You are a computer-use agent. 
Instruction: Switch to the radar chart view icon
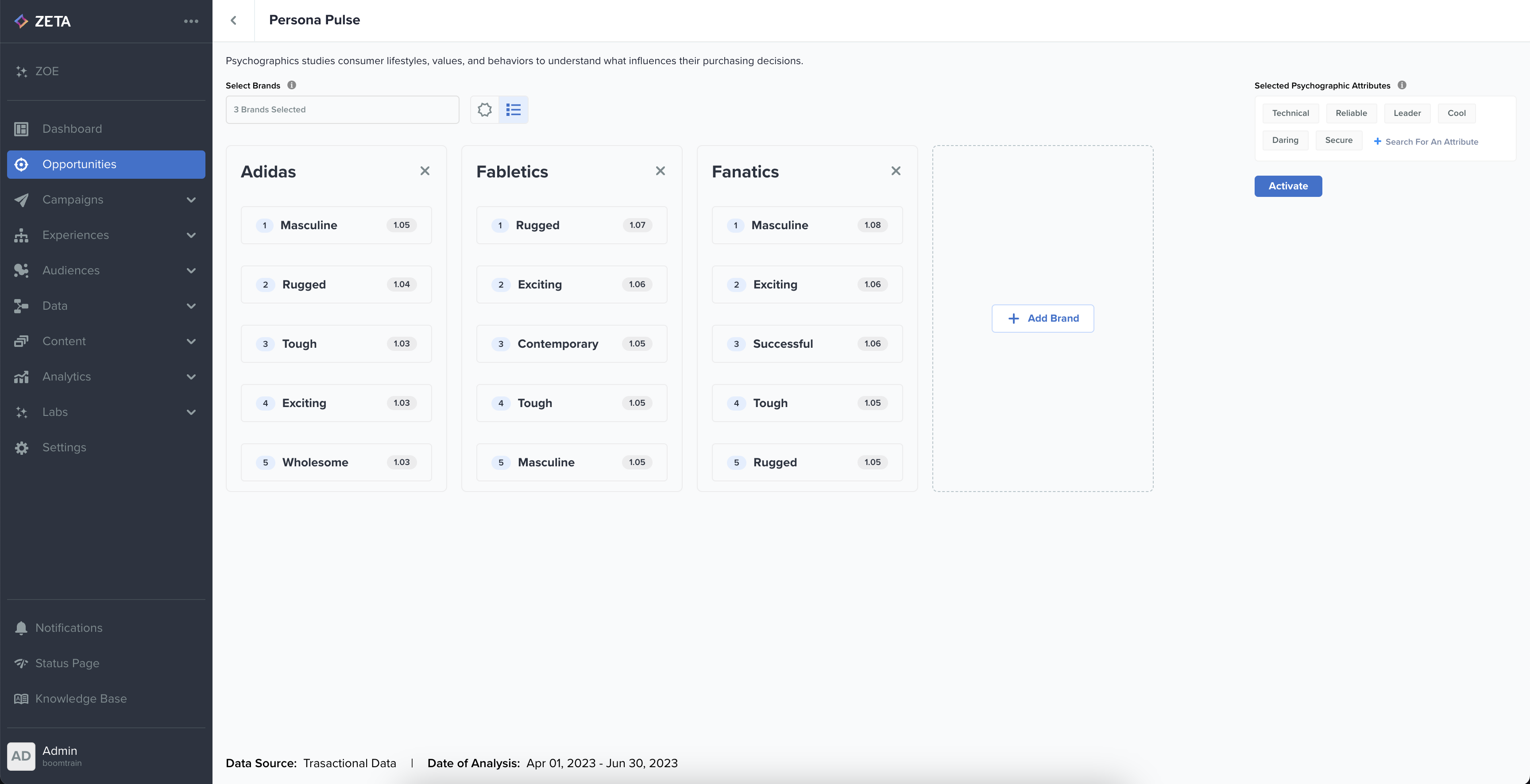tap(485, 110)
